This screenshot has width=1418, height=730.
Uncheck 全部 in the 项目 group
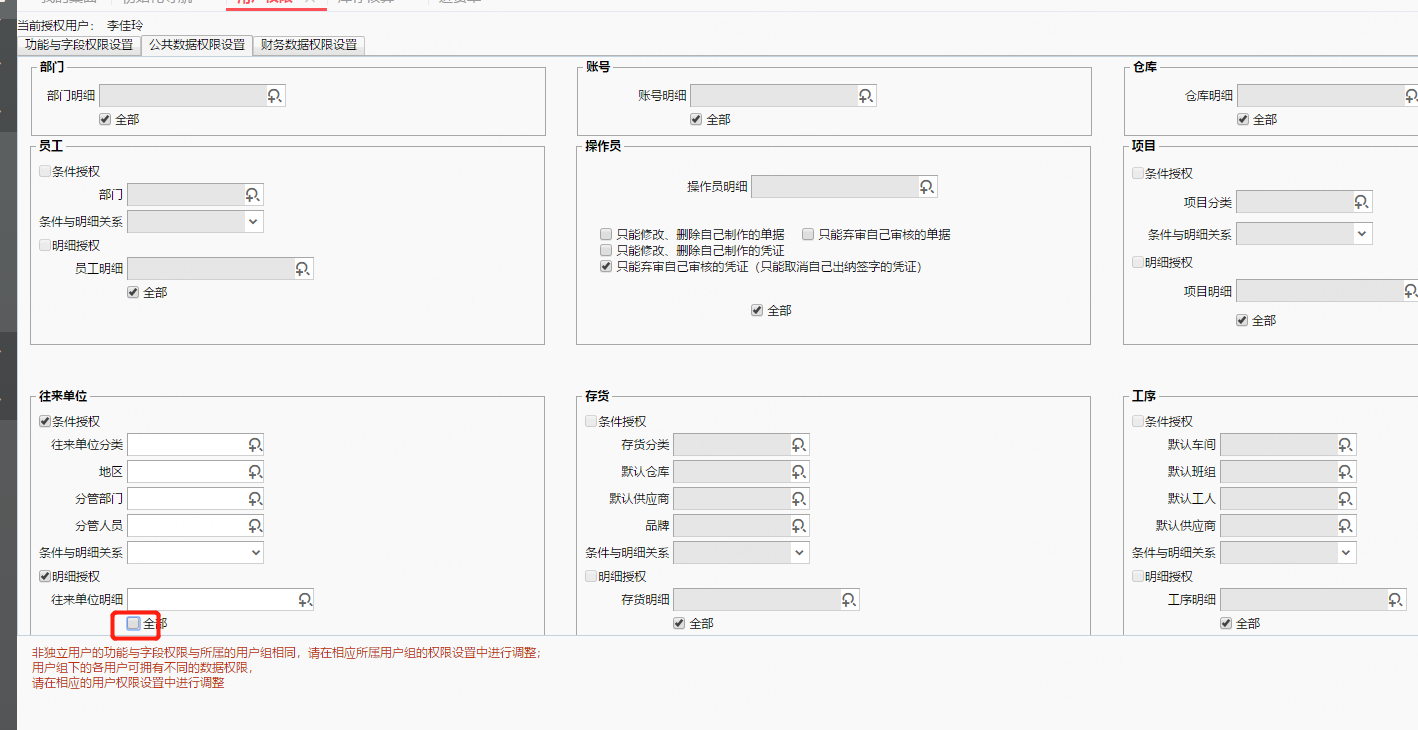point(1243,320)
